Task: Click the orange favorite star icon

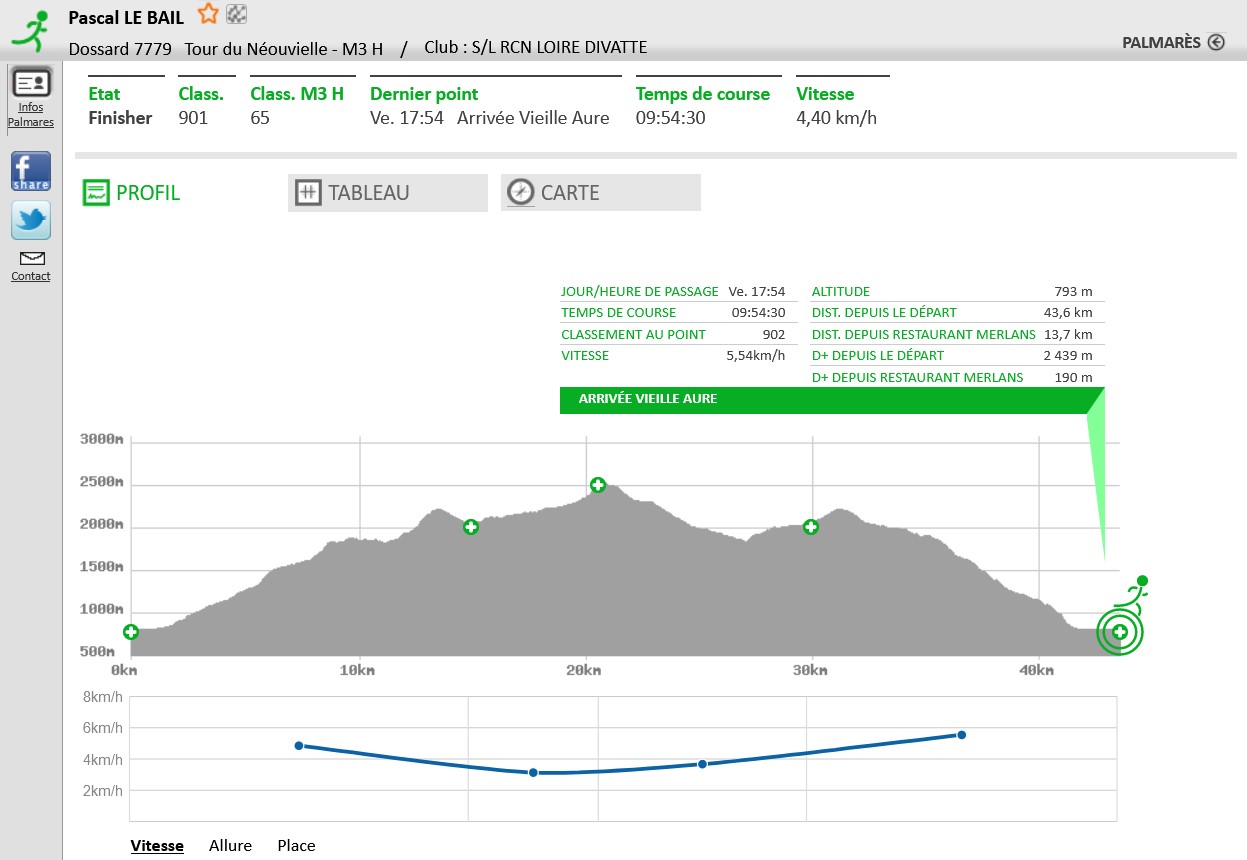Action: click(x=207, y=14)
